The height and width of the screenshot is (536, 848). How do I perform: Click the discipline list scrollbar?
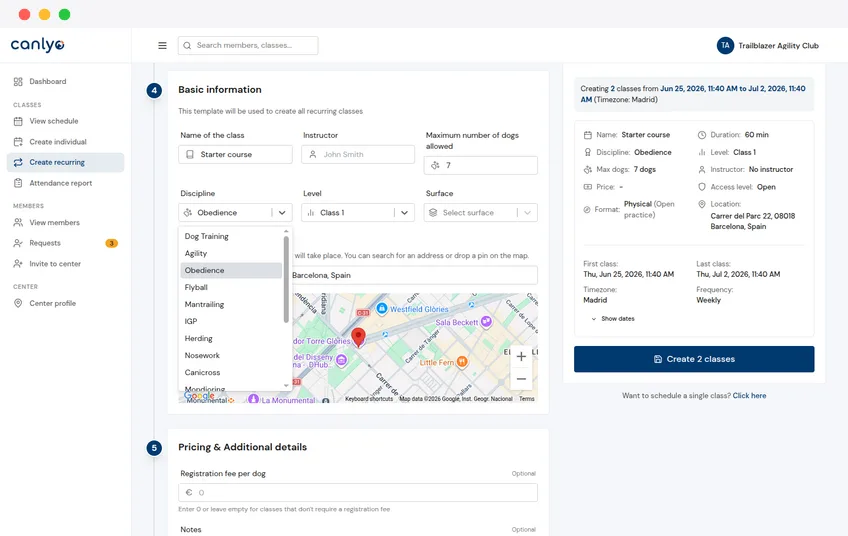point(286,280)
